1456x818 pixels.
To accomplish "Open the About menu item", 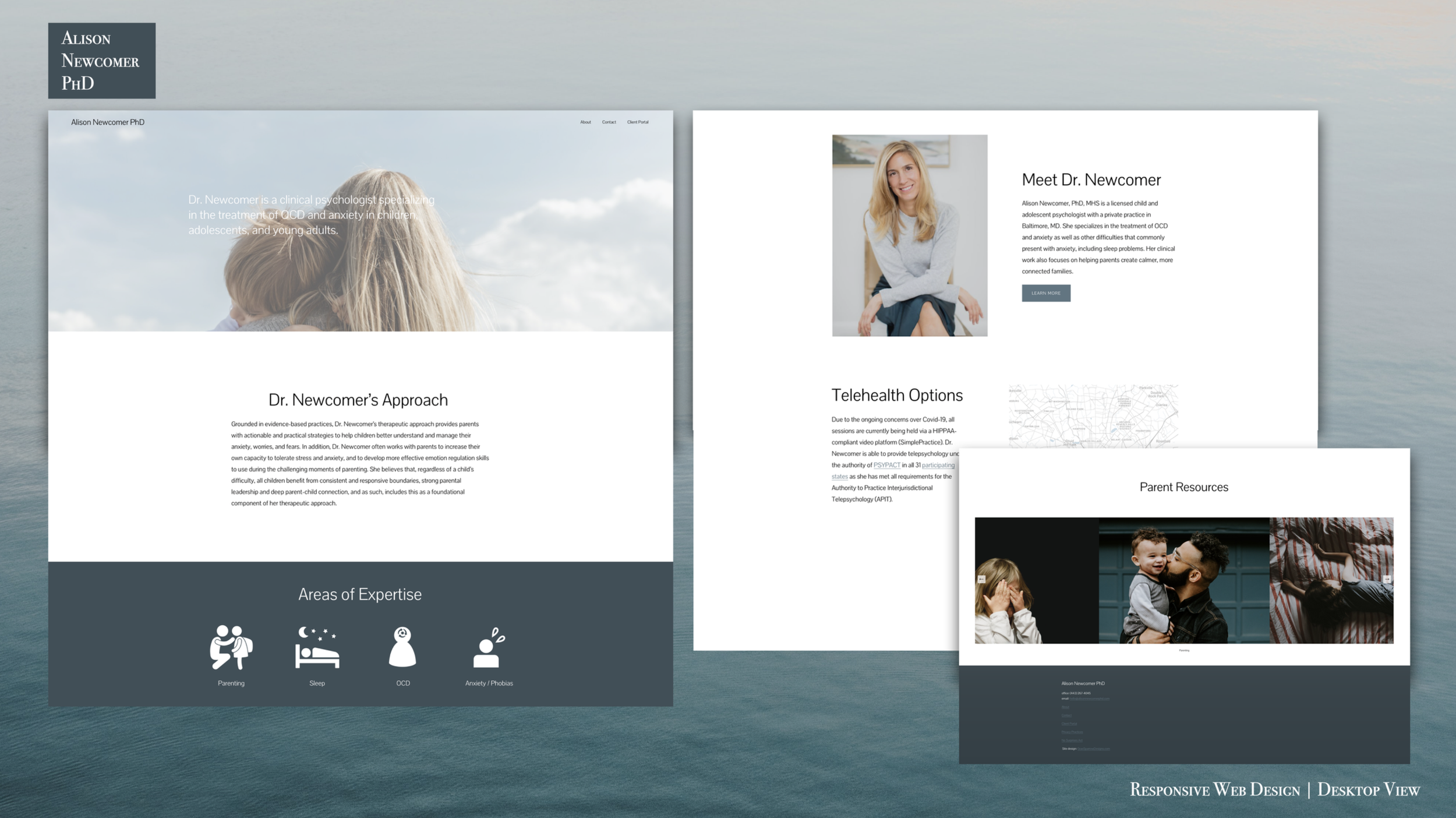I will pos(585,122).
